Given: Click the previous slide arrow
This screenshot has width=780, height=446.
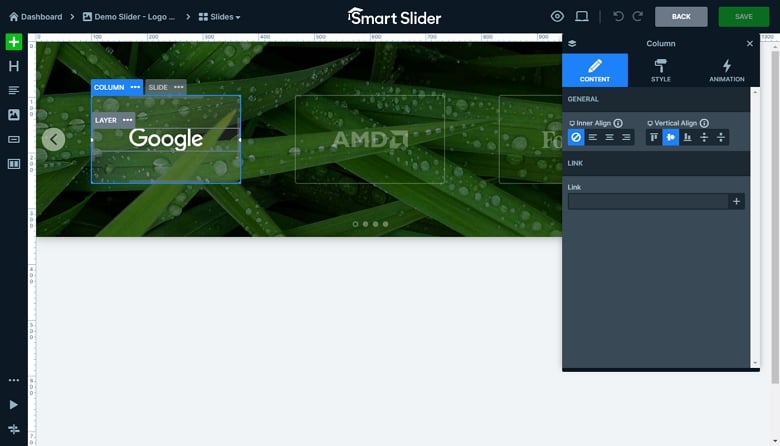Looking at the screenshot, I should click(54, 139).
